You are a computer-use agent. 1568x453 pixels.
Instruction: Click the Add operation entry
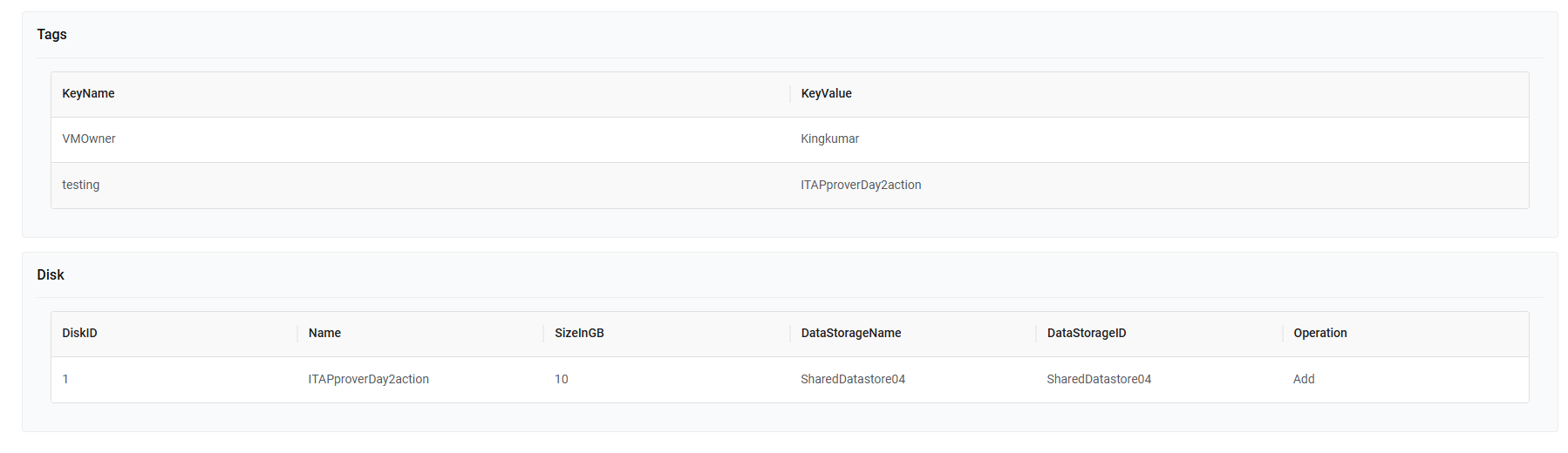[x=1304, y=380]
